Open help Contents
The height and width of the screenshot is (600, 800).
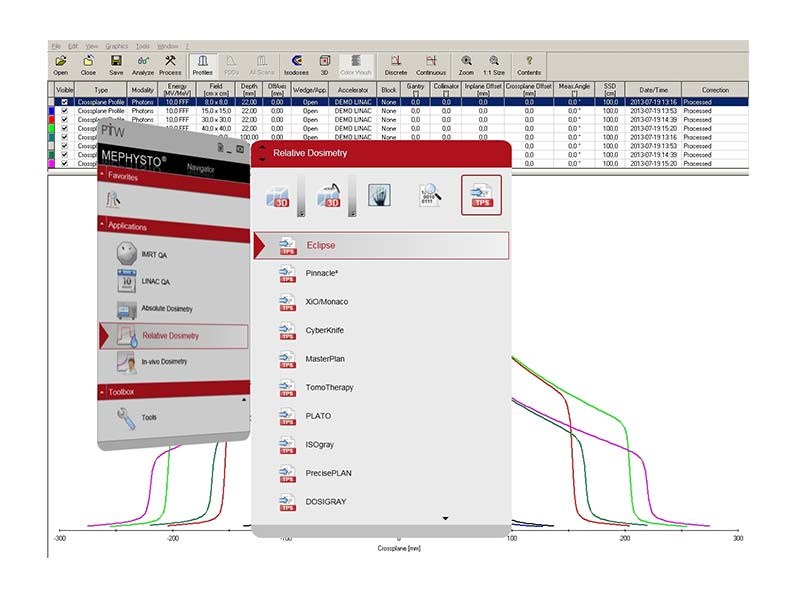point(529,65)
